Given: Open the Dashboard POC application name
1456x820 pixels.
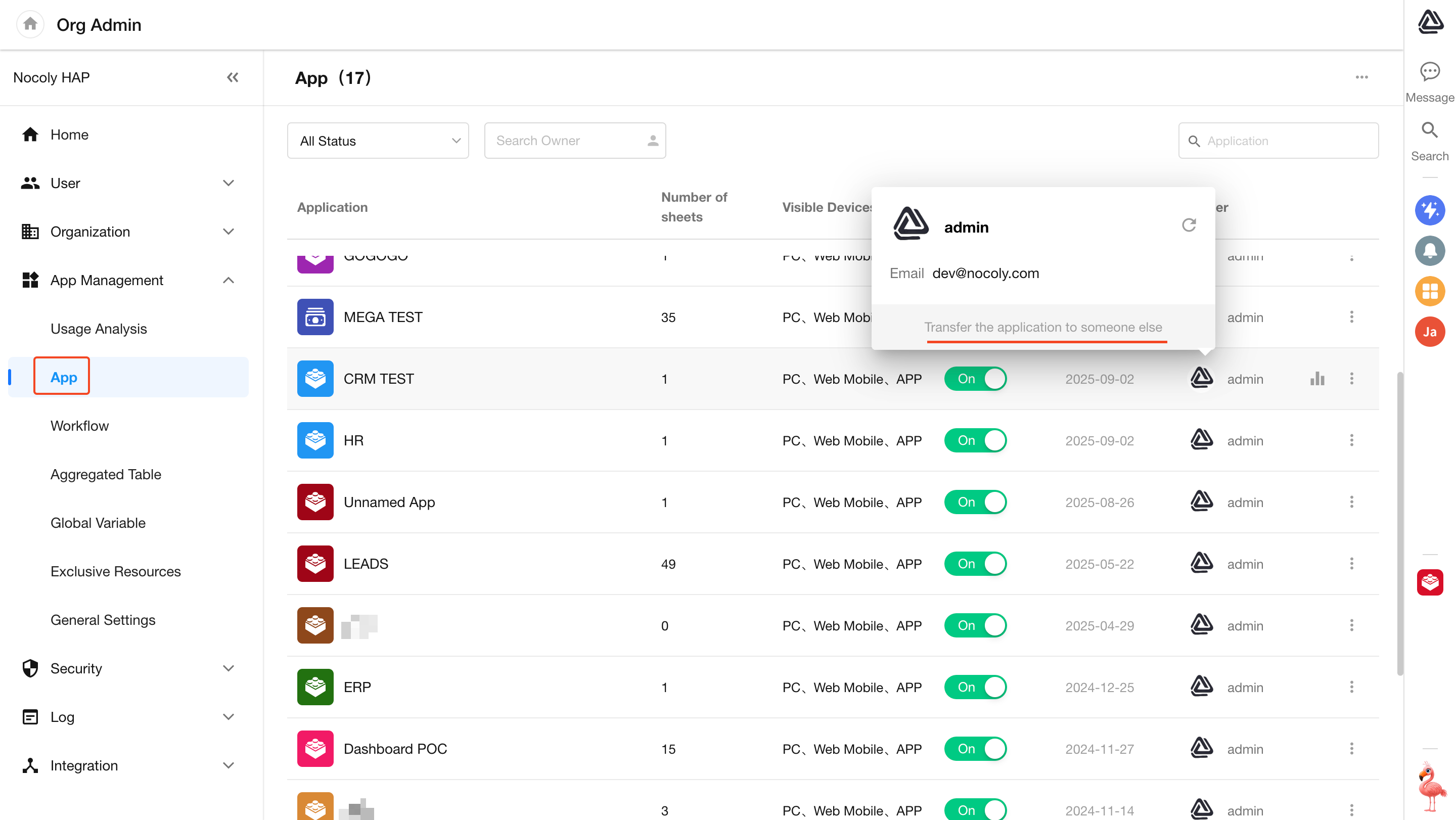Looking at the screenshot, I should tap(395, 749).
